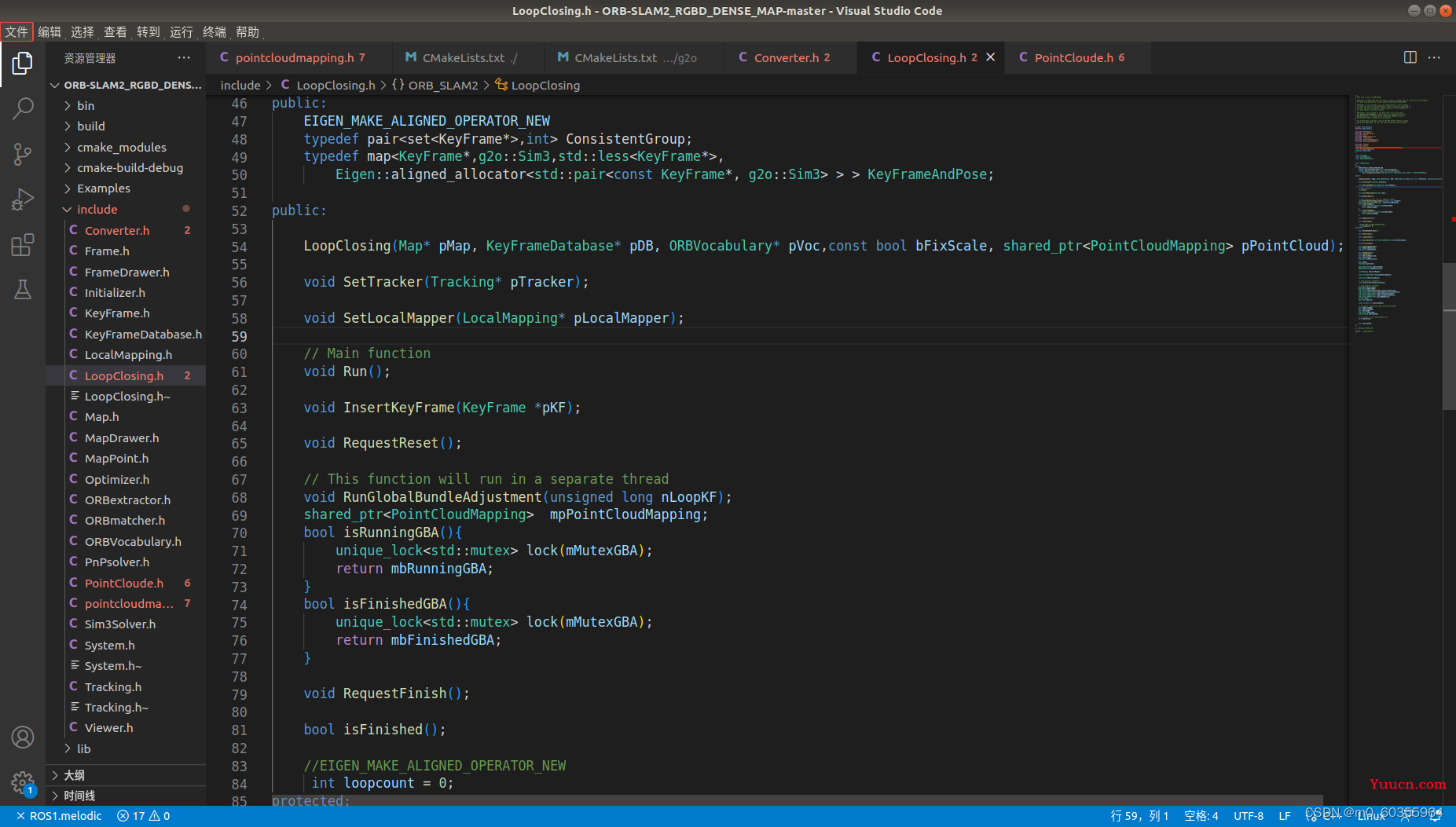This screenshot has height=827, width=1456.
Task: Open Viewer.h in the file tree
Action: tap(126, 727)
